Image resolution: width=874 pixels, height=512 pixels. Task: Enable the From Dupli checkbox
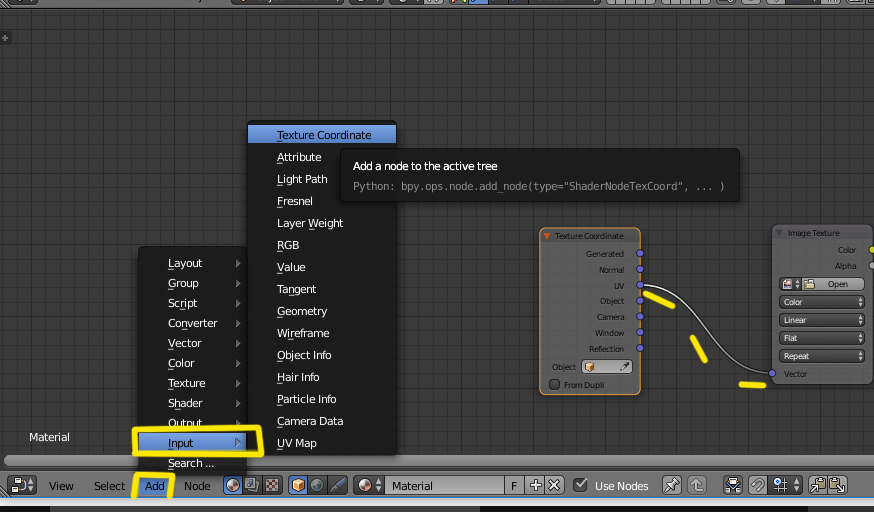tap(555, 384)
